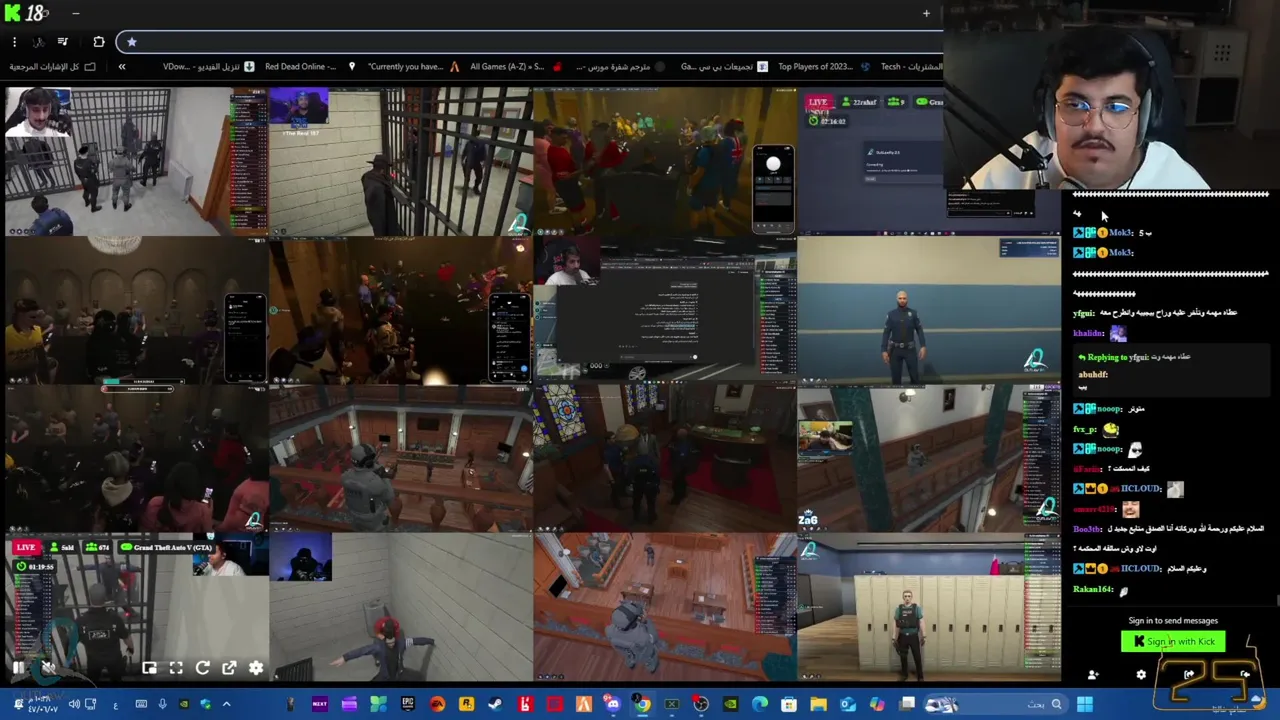Open the VDow video download bookmark
The width and height of the screenshot is (1280, 720).
tap(208, 67)
